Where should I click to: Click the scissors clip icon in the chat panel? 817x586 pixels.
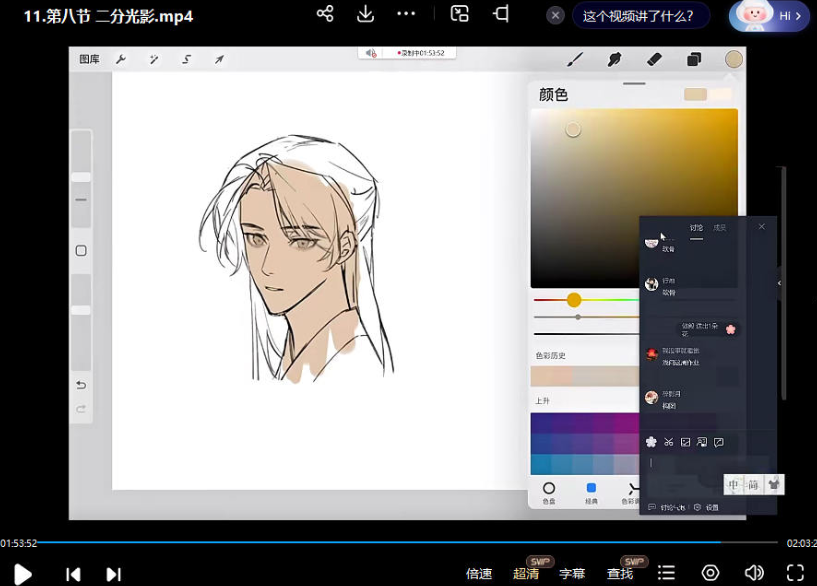tap(669, 442)
